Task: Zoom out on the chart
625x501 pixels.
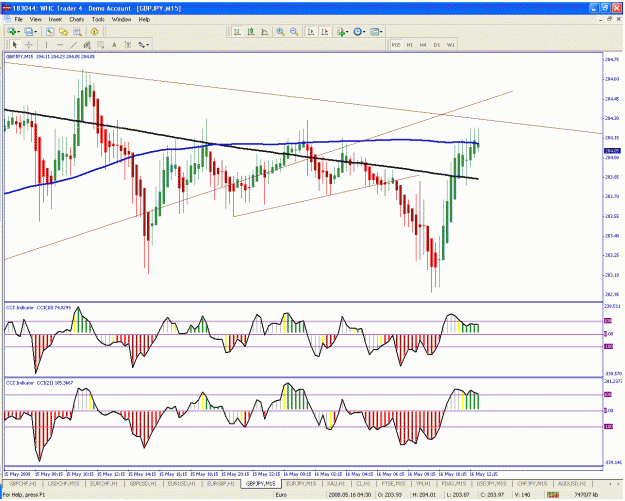Action: pos(294,31)
